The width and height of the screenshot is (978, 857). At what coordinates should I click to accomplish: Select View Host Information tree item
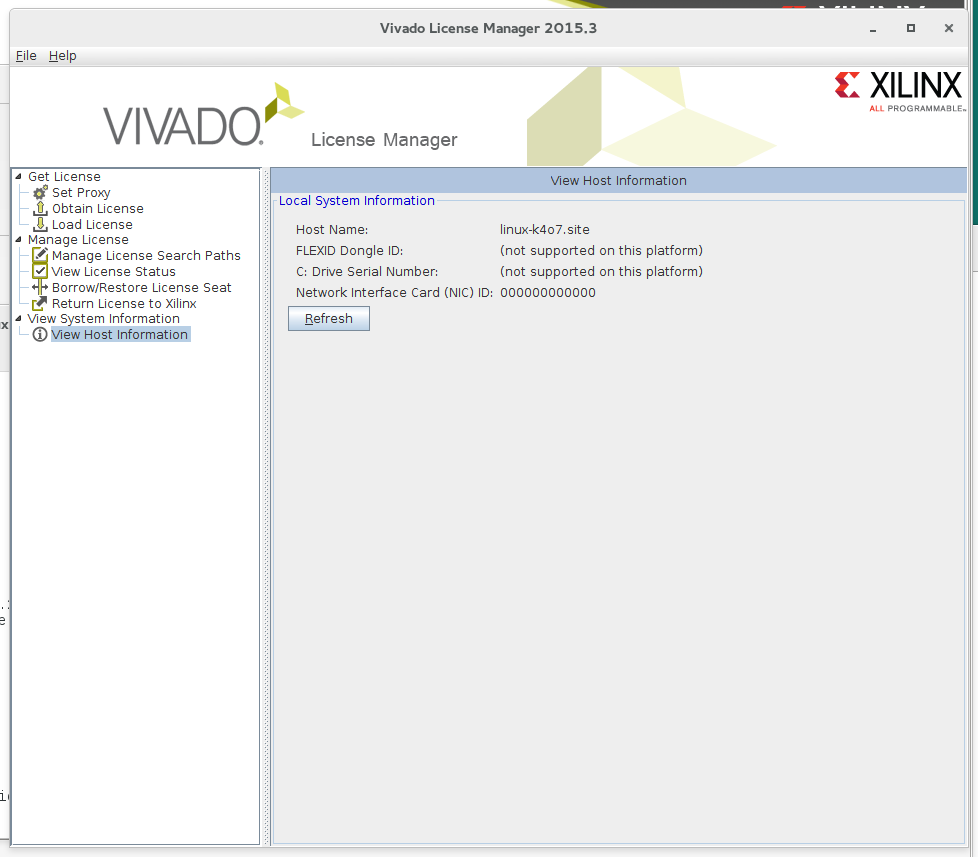(120, 334)
